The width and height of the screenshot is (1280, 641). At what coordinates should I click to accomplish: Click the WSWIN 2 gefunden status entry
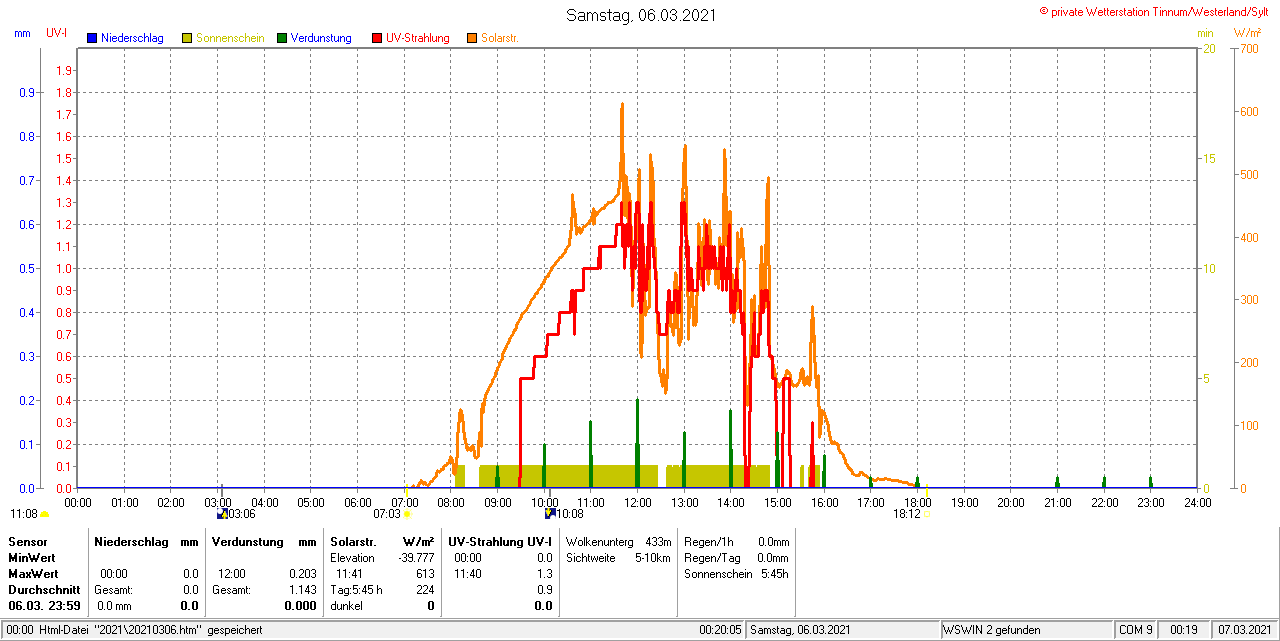pyautogui.click(x=992, y=630)
